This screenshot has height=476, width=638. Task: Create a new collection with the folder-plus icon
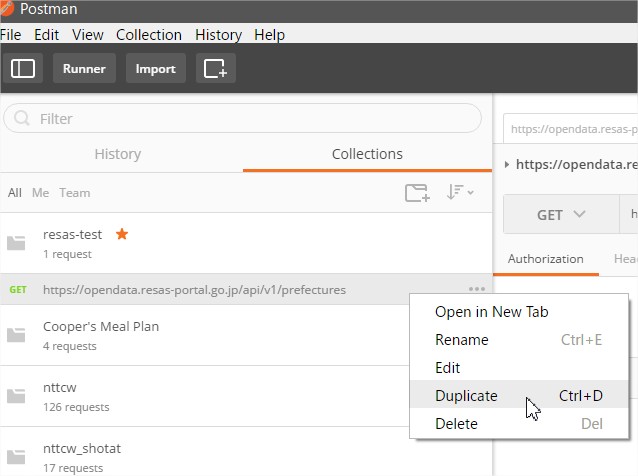pos(417,193)
